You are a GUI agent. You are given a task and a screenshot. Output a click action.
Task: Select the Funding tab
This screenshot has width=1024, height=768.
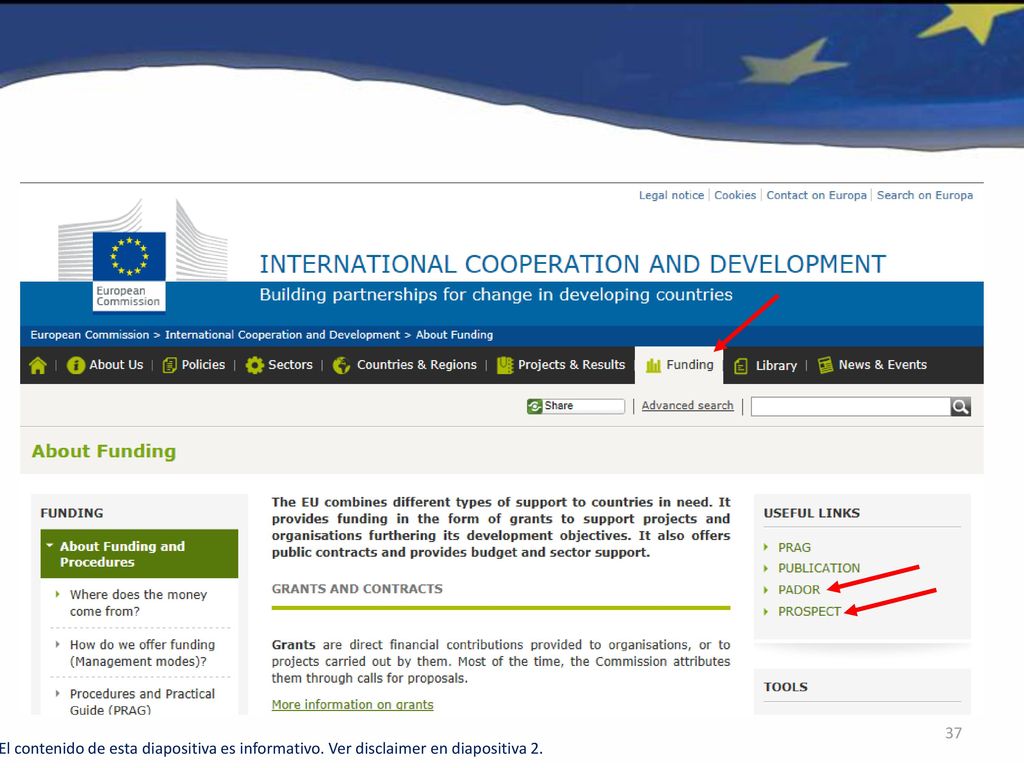pyautogui.click(x=679, y=365)
